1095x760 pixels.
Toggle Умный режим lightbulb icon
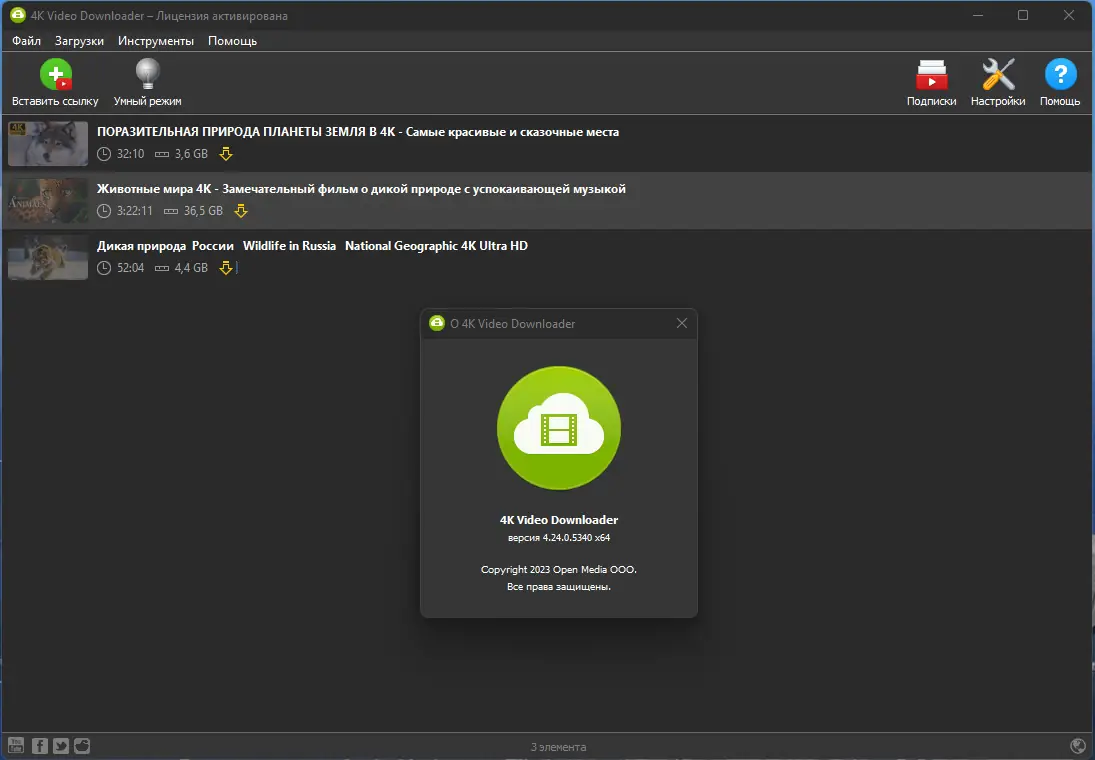147,74
